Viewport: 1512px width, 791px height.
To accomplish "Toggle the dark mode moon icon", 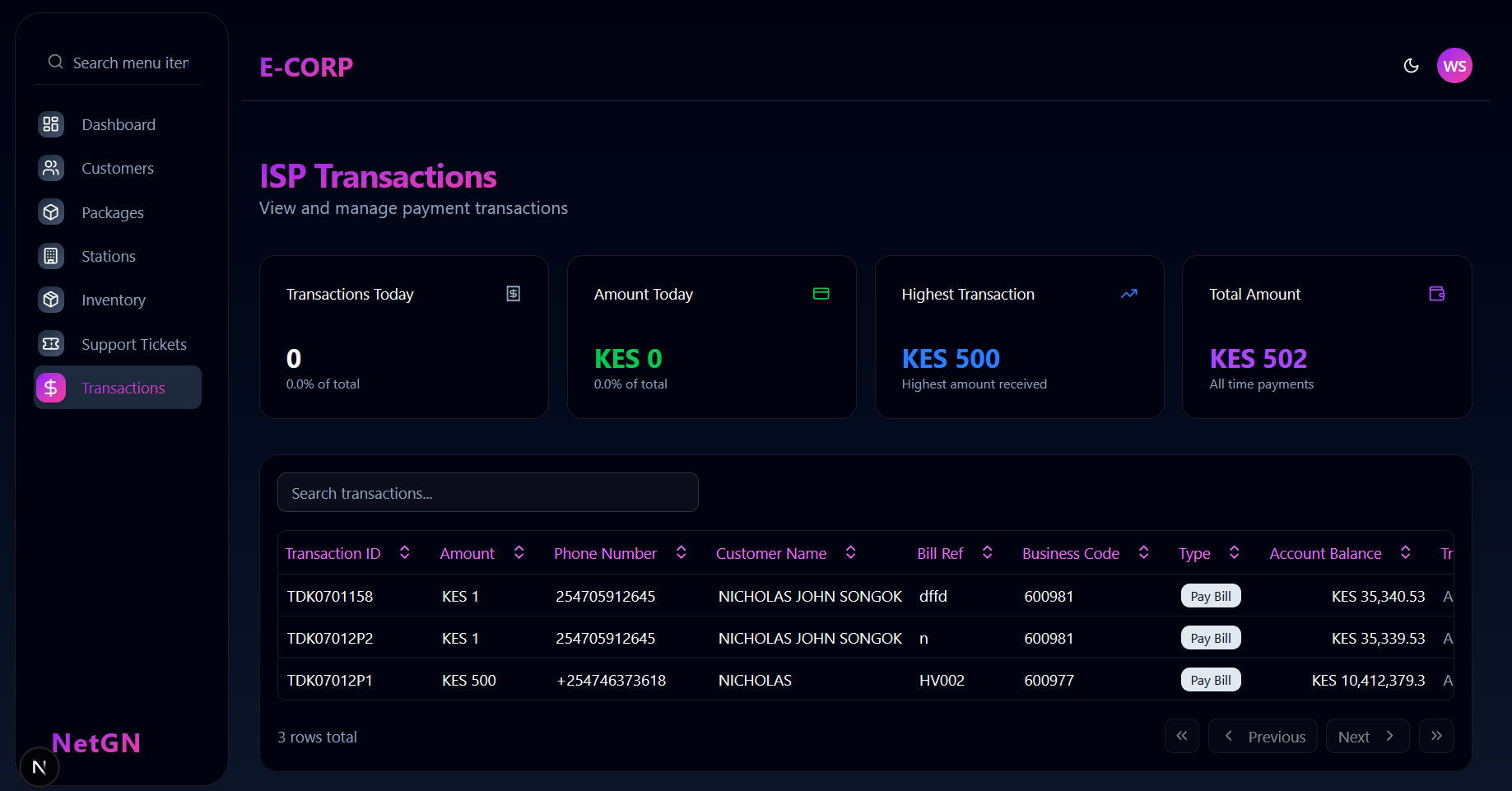I will pos(1411,66).
